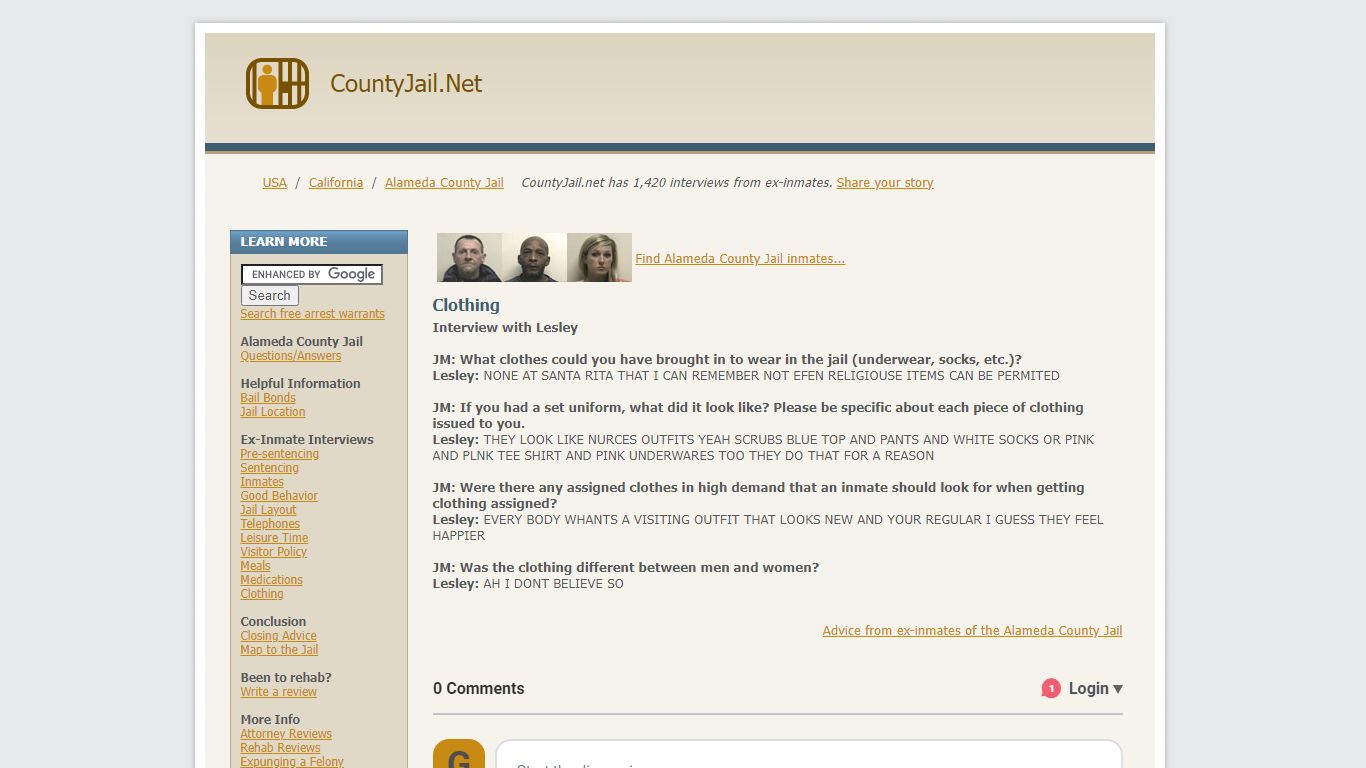The width and height of the screenshot is (1366, 768).
Task: Click the Ex-Inmate Interviews section label
Action: (x=307, y=440)
